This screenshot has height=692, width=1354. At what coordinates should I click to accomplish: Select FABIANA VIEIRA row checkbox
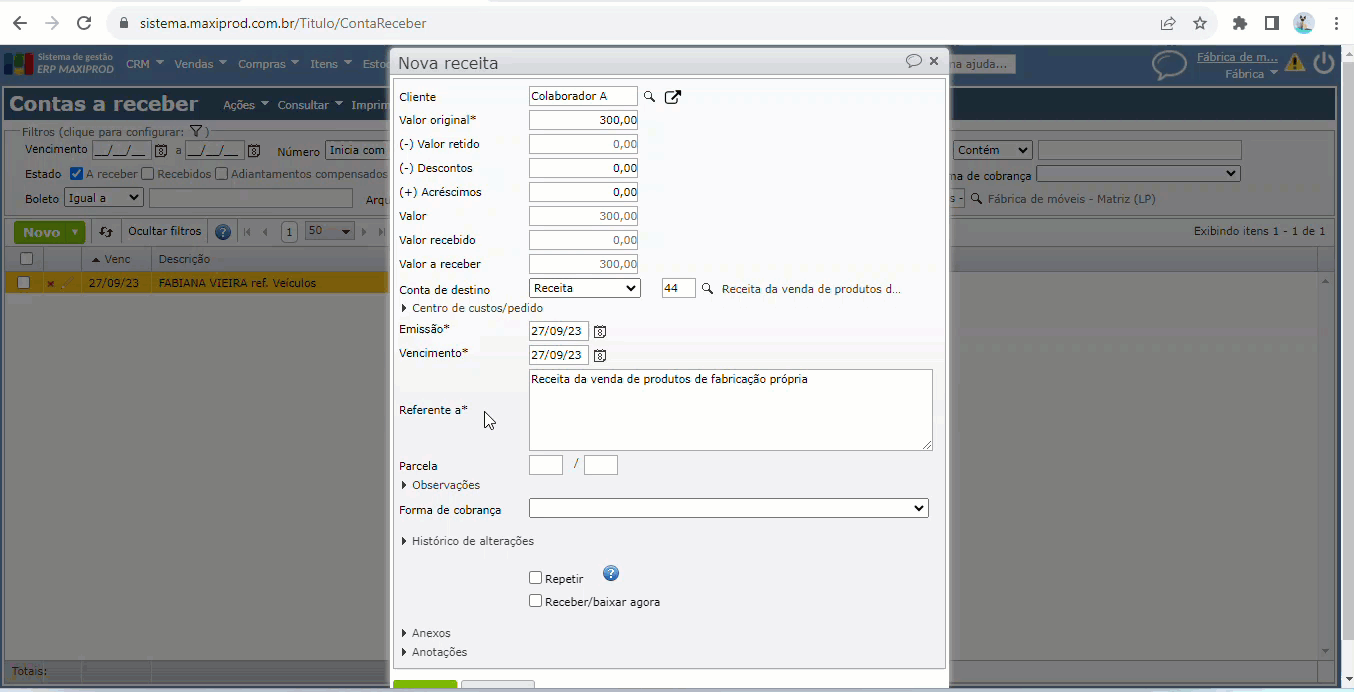click(x=24, y=283)
